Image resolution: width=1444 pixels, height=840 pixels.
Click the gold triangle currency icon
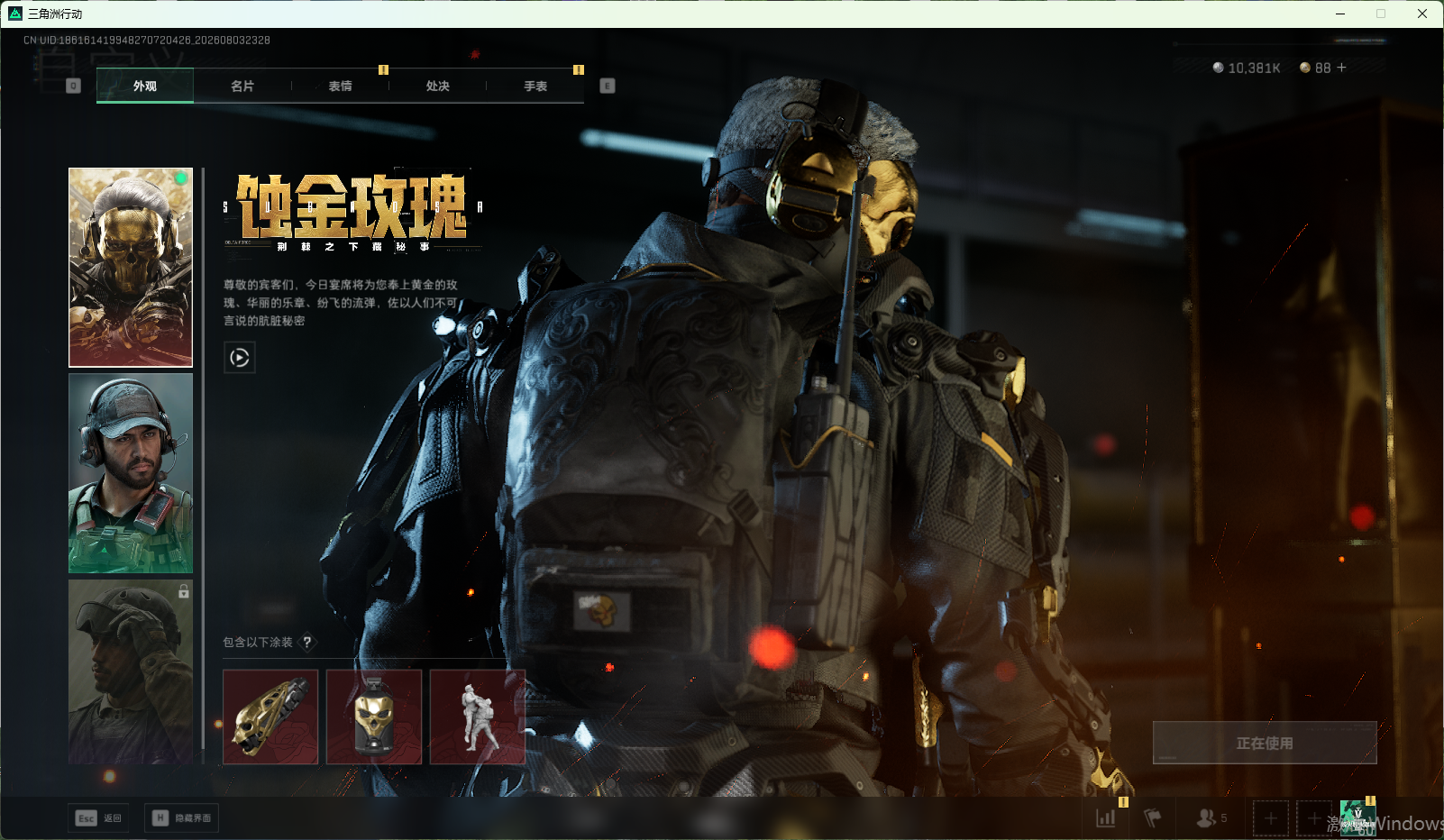(x=1305, y=68)
